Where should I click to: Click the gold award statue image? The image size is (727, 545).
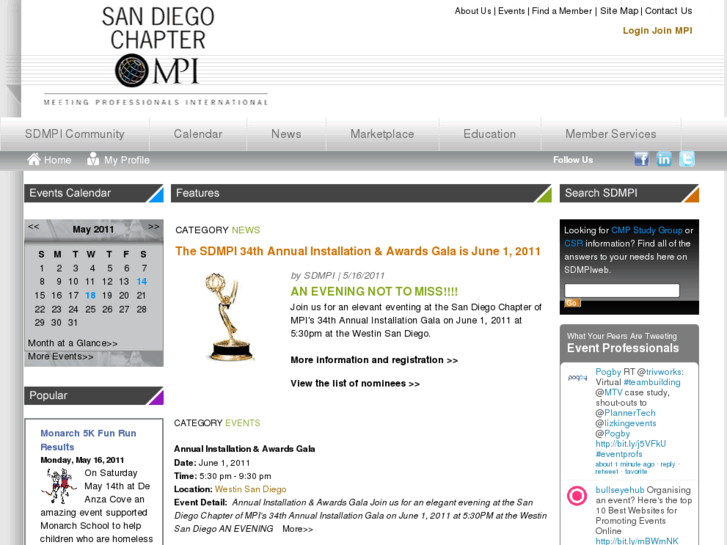click(x=229, y=317)
